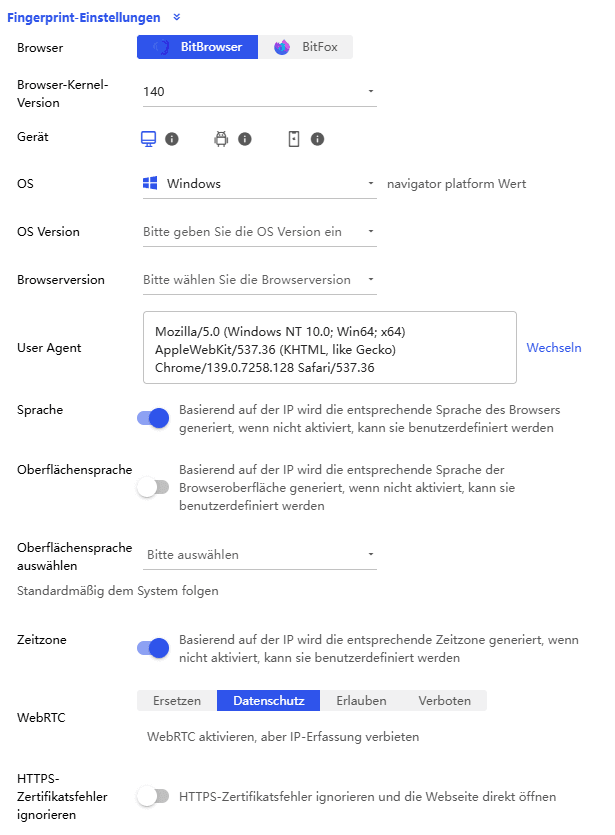Select the iPhone mobile device icon
The height and width of the screenshot is (835, 615).
(295, 138)
